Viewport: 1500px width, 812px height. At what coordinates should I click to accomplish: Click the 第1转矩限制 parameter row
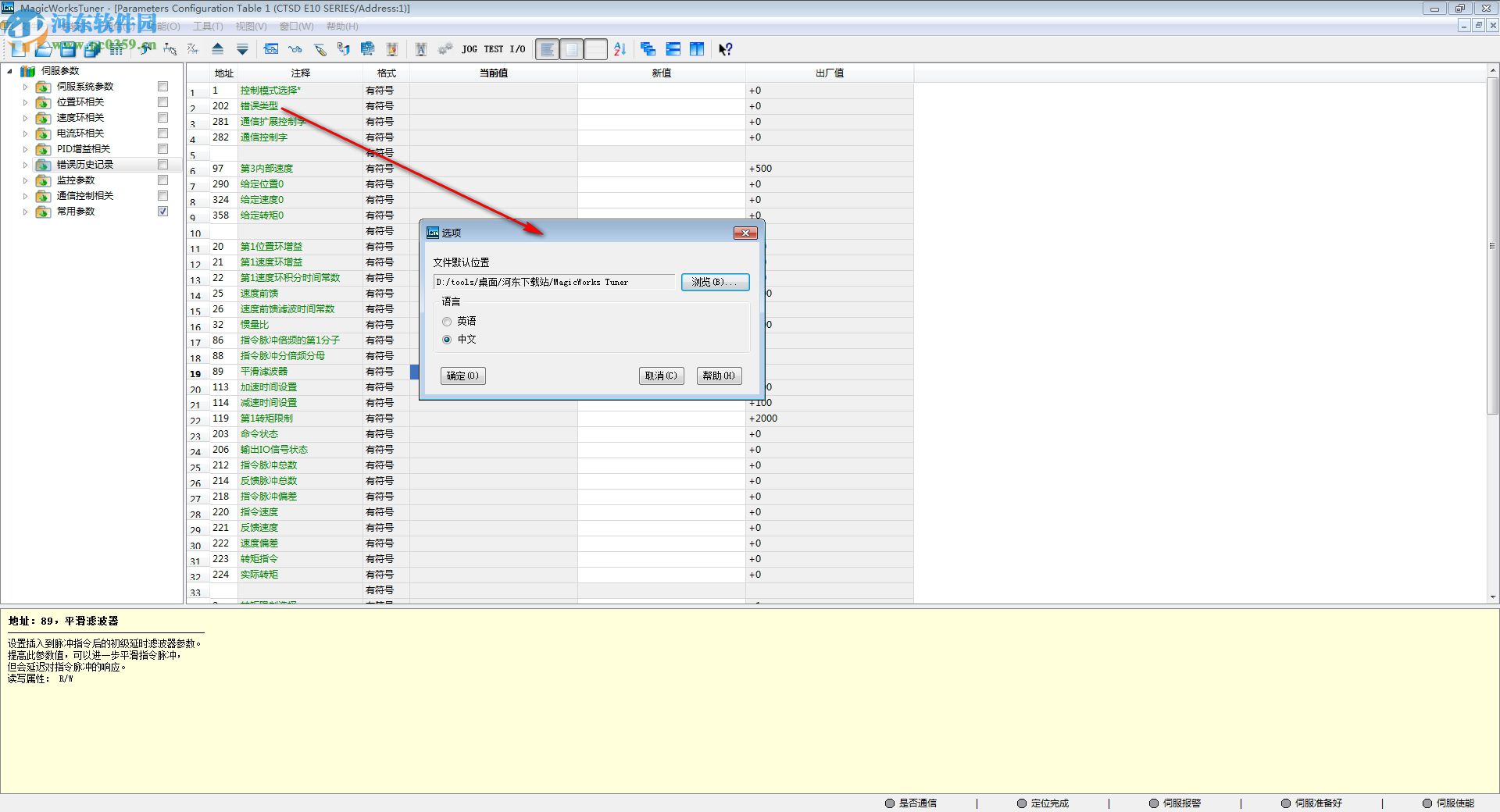[x=550, y=418]
